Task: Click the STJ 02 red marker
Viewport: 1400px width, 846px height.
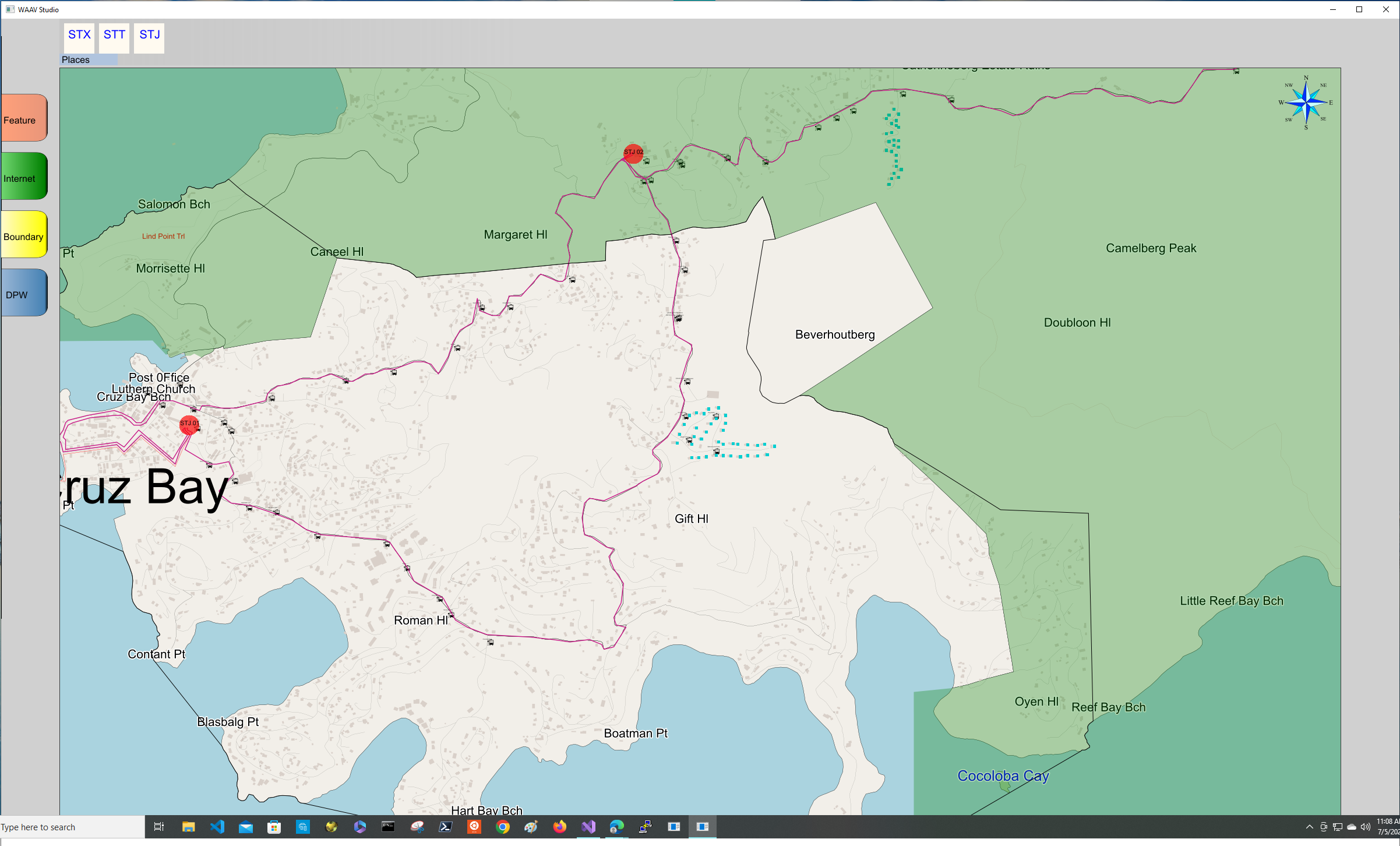Action: pyautogui.click(x=633, y=154)
